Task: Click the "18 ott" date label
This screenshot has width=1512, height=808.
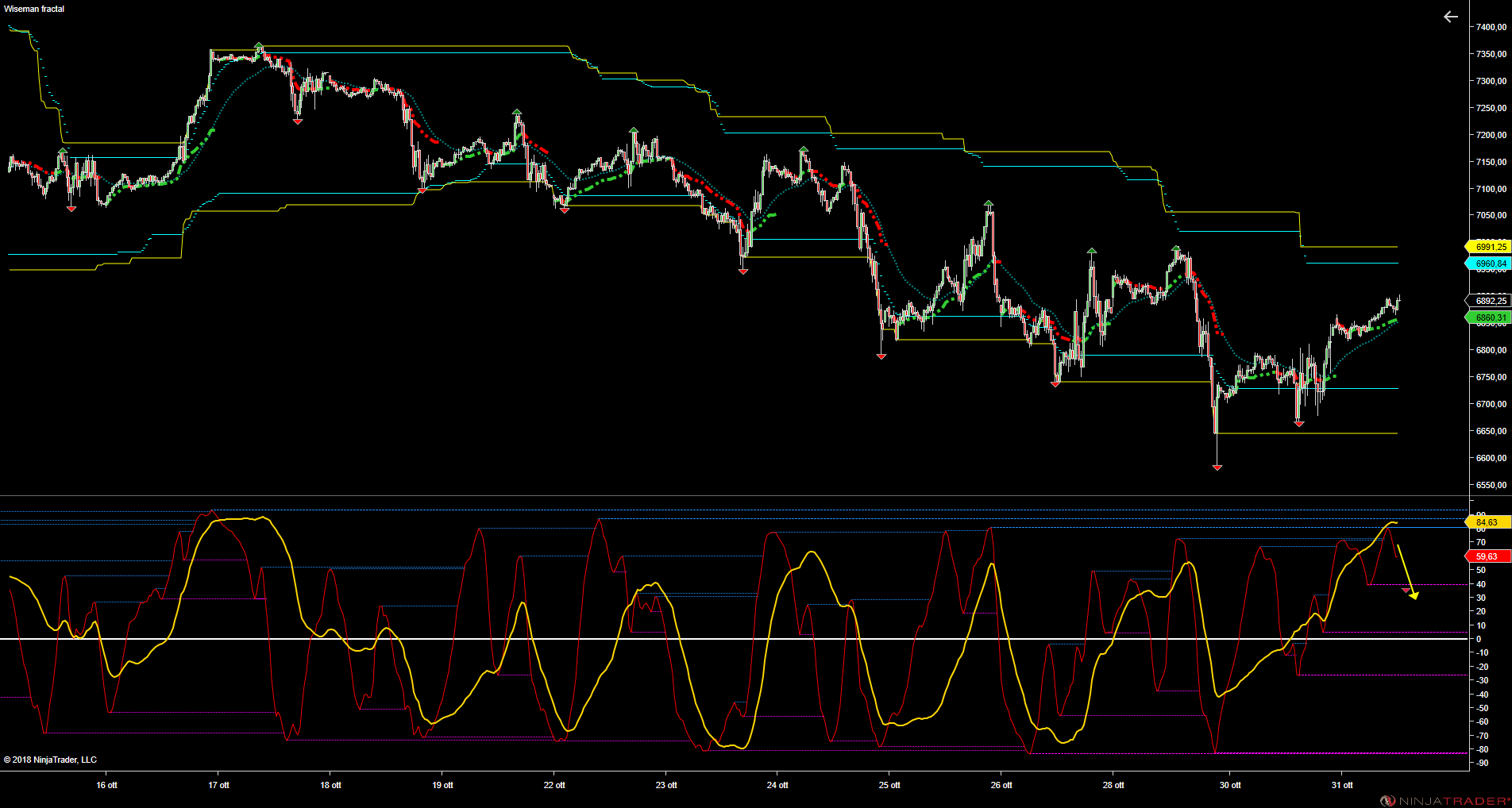Action: pyautogui.click(x=330, y=785)
